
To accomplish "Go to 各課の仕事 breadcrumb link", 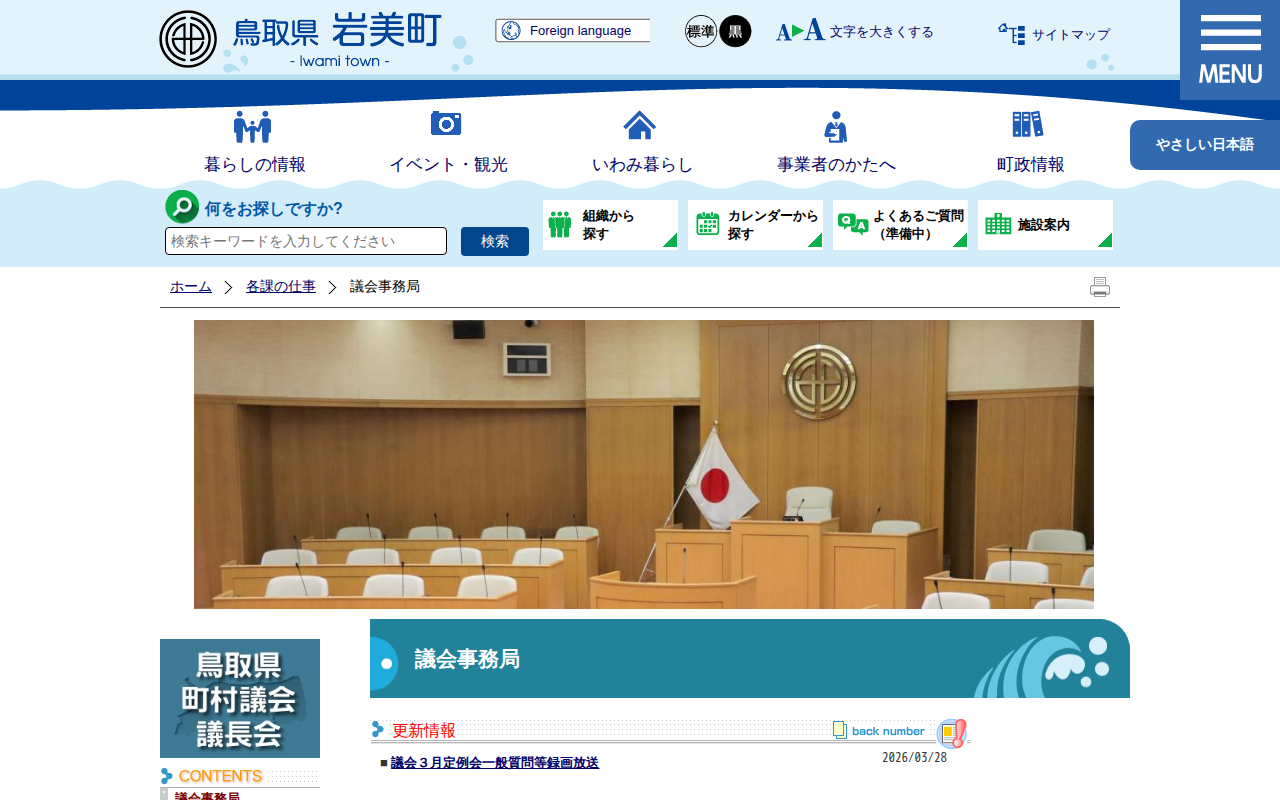I will [x=281, y=287].
